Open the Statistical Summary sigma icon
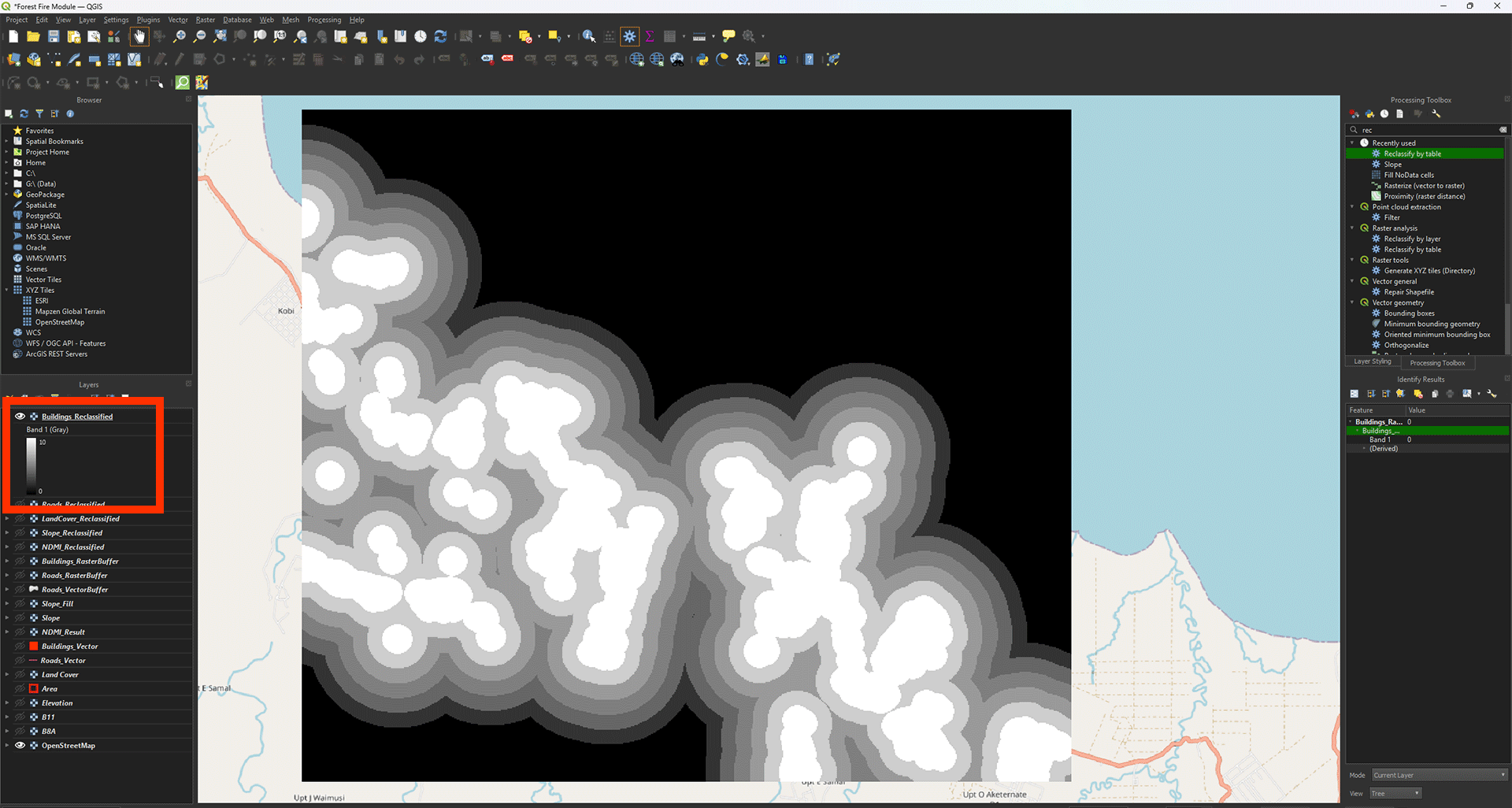 pos(650,36)
